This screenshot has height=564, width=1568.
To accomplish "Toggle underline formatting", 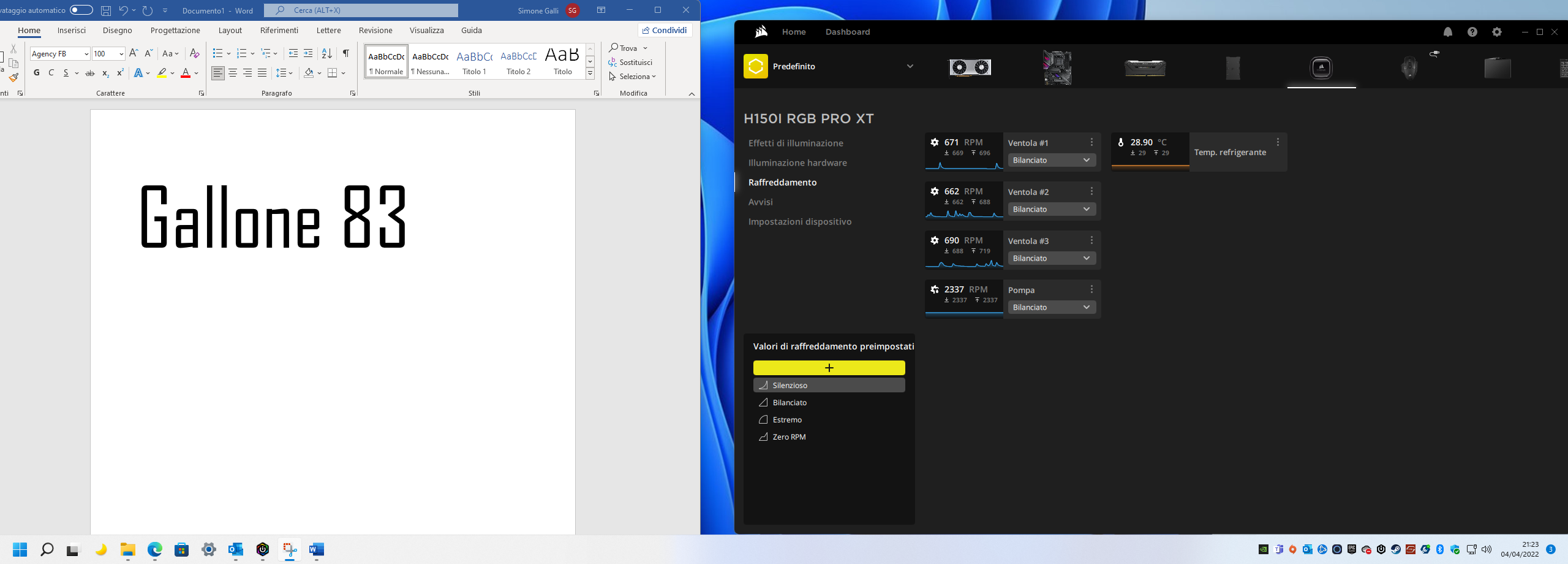I will [x=66, y=73].
